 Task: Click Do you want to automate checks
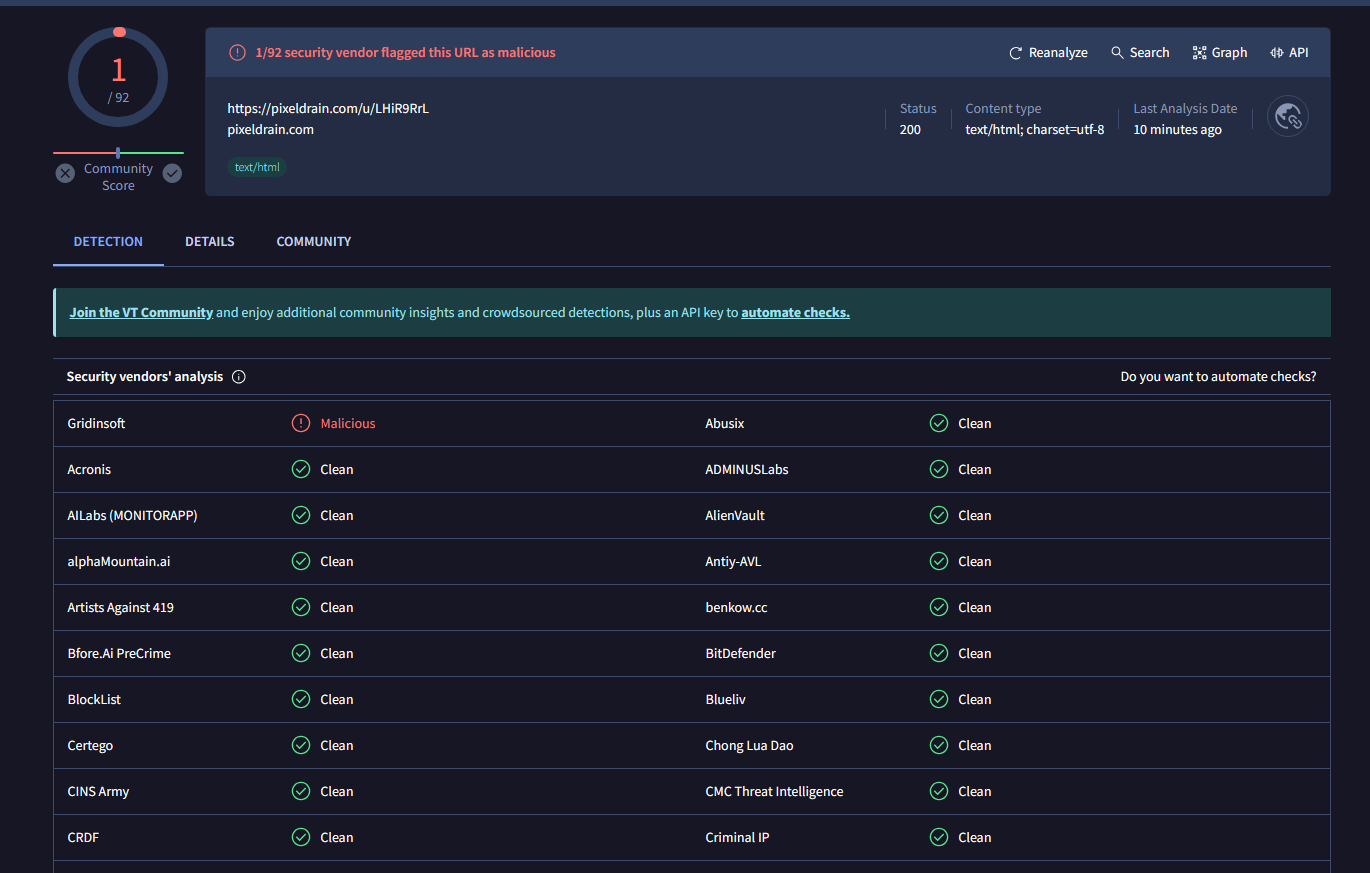coord(1218,377)
